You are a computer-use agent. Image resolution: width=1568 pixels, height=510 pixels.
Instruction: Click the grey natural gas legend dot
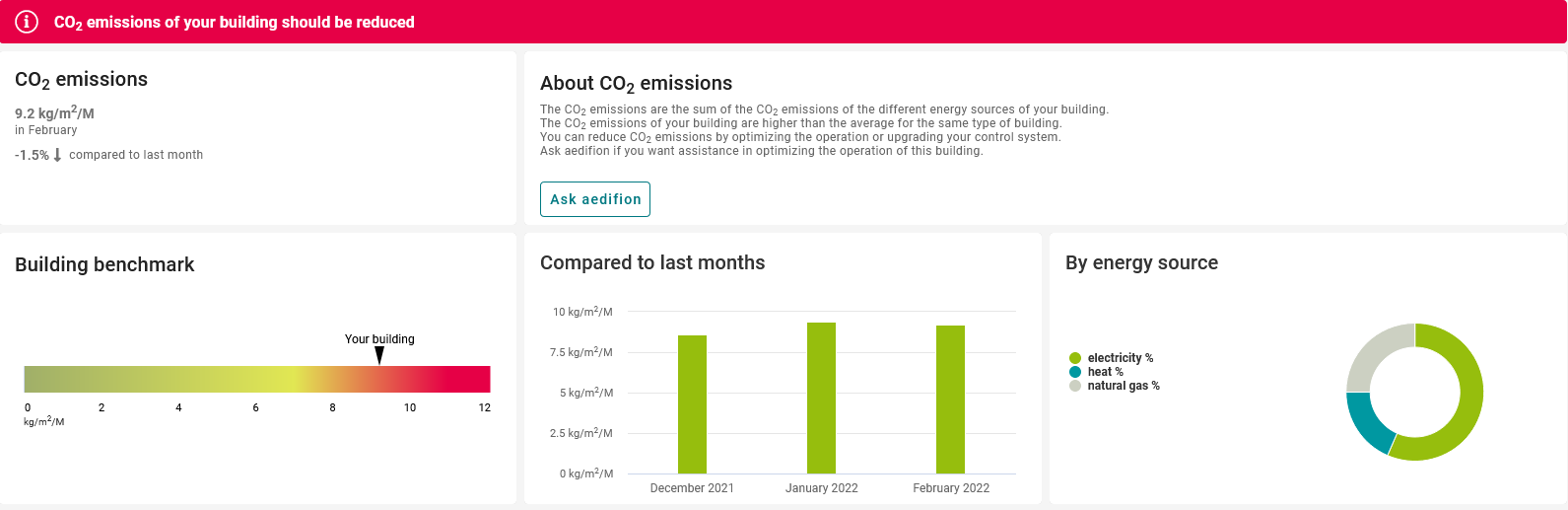click(1075, 386)
